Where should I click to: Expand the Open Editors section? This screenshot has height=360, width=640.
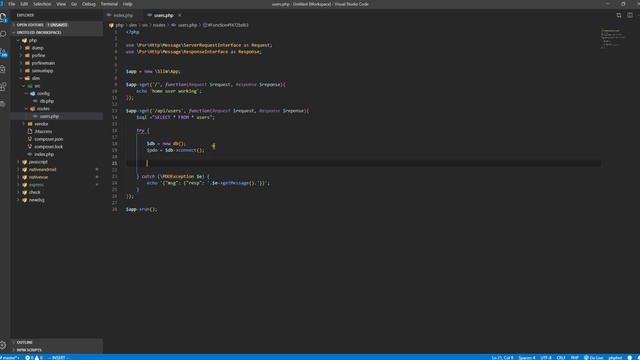[57, 25]
